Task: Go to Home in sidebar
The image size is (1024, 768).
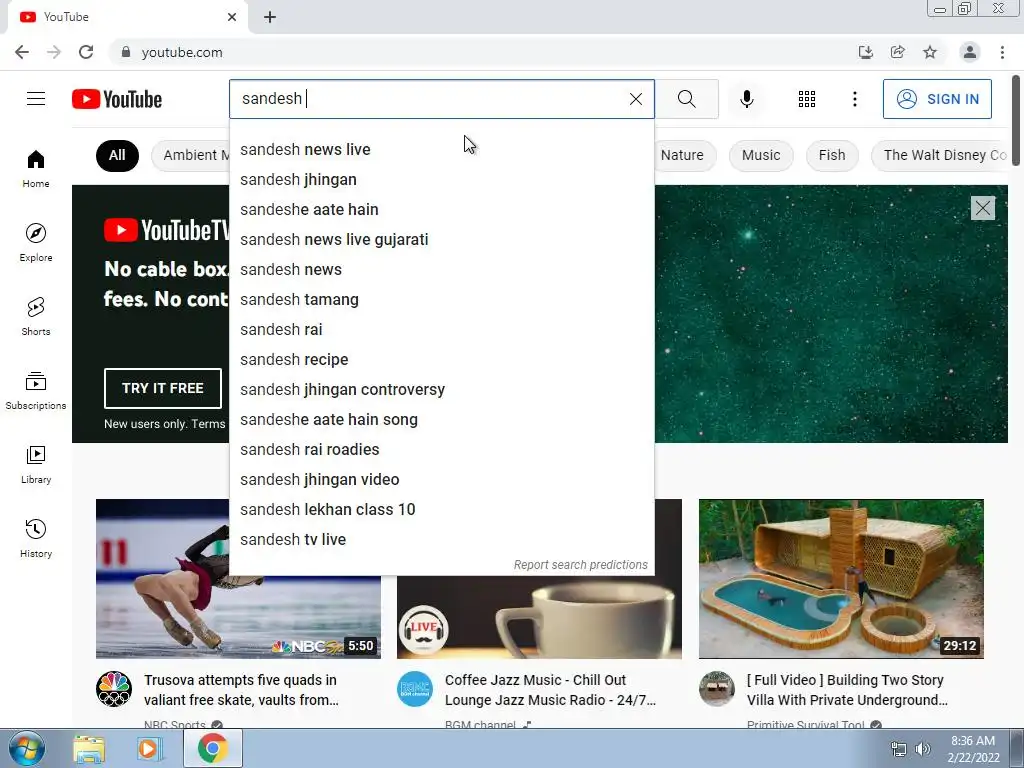Action: 36,168
